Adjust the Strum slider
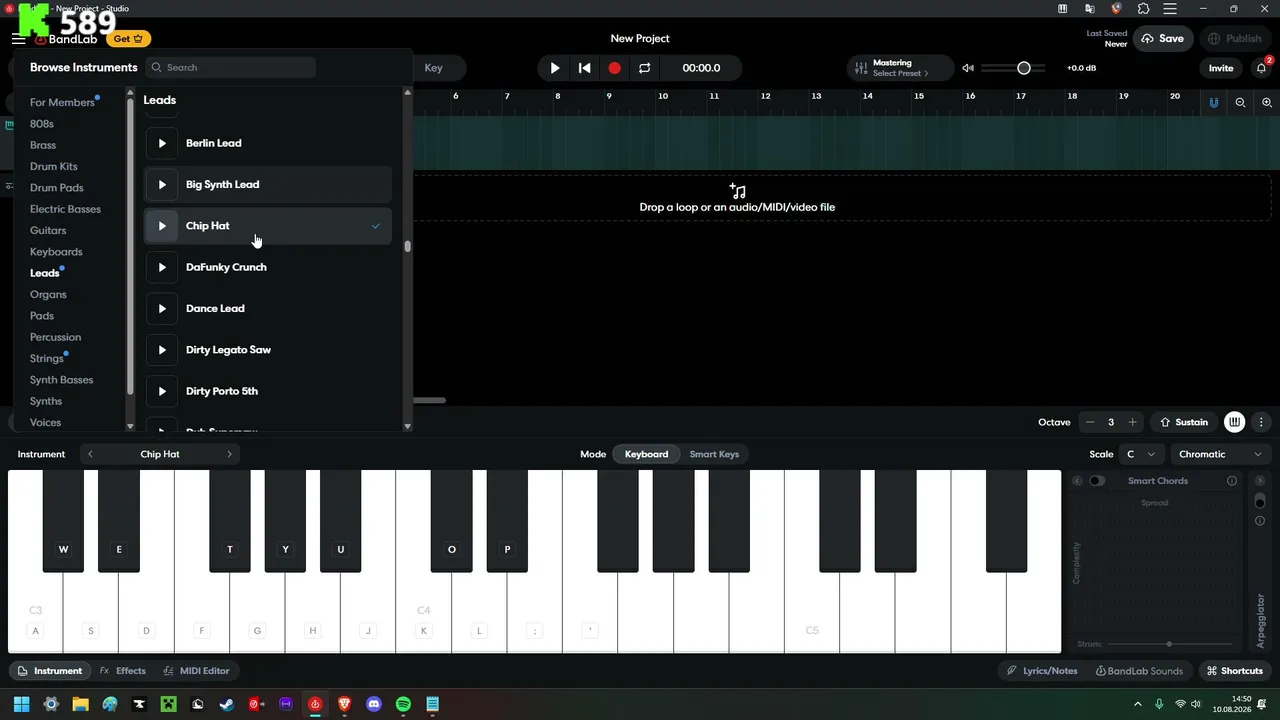The width and height of the screenshot is (1280, 720). (x=1169, y=644)
